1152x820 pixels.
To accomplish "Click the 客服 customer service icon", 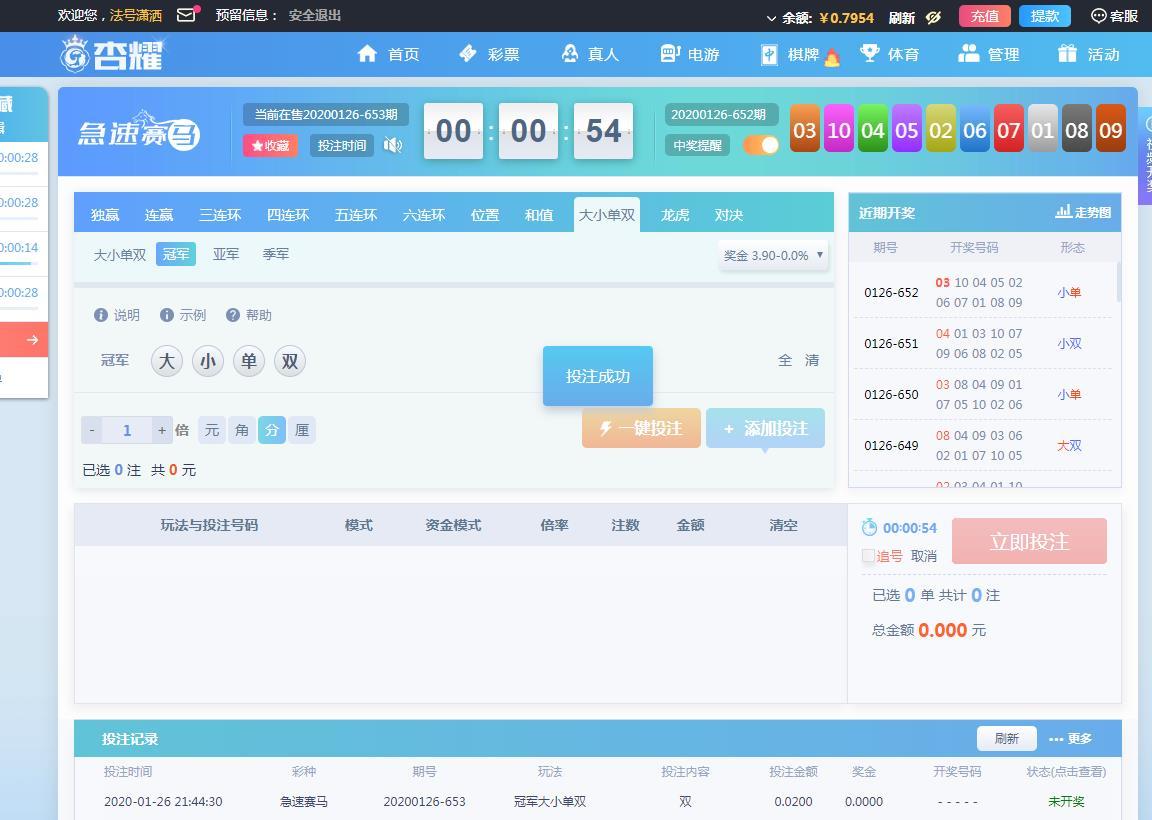I will [x=1115, y=16].
